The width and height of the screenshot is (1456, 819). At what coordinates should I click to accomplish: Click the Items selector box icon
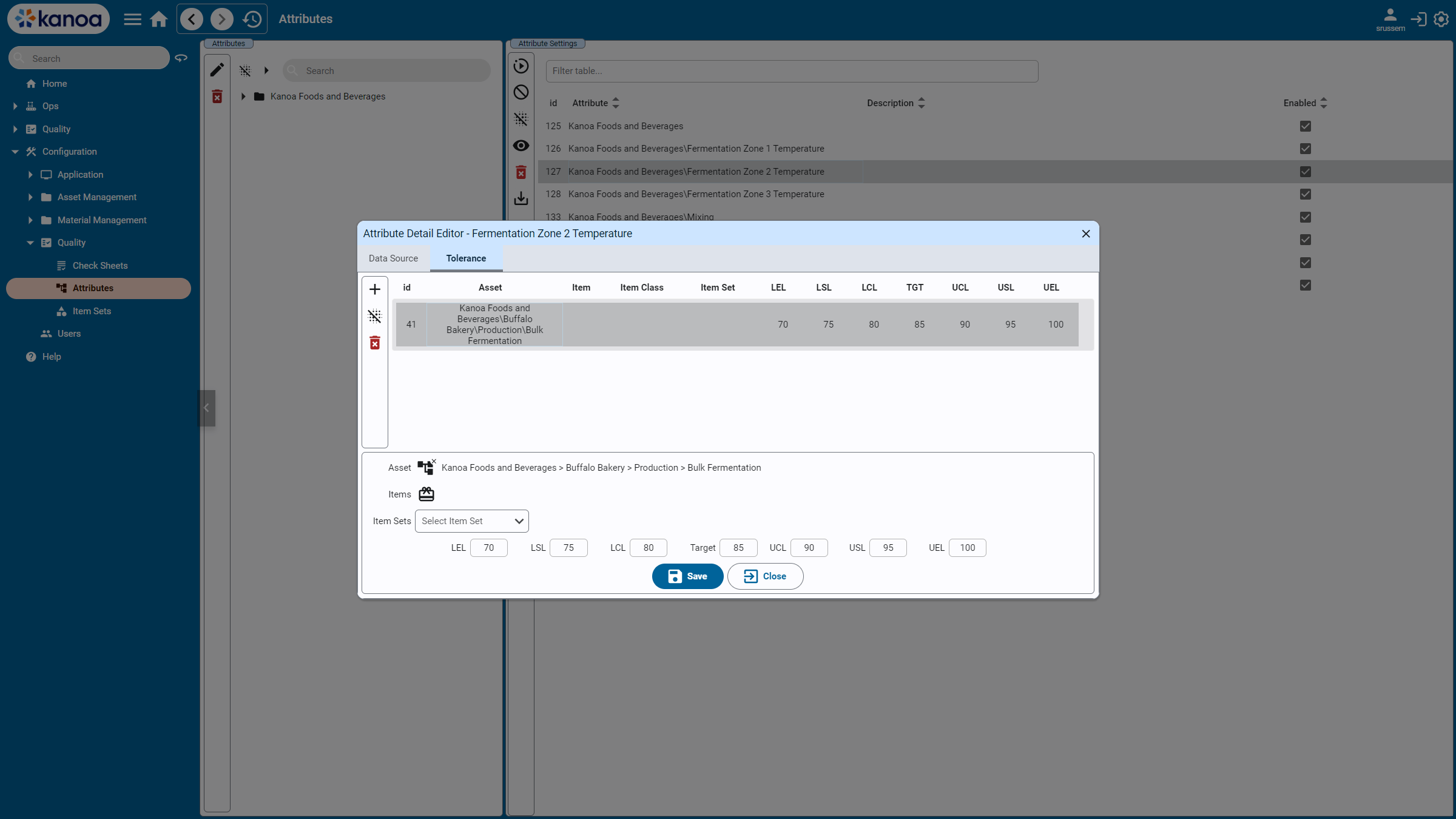[426, 494]
